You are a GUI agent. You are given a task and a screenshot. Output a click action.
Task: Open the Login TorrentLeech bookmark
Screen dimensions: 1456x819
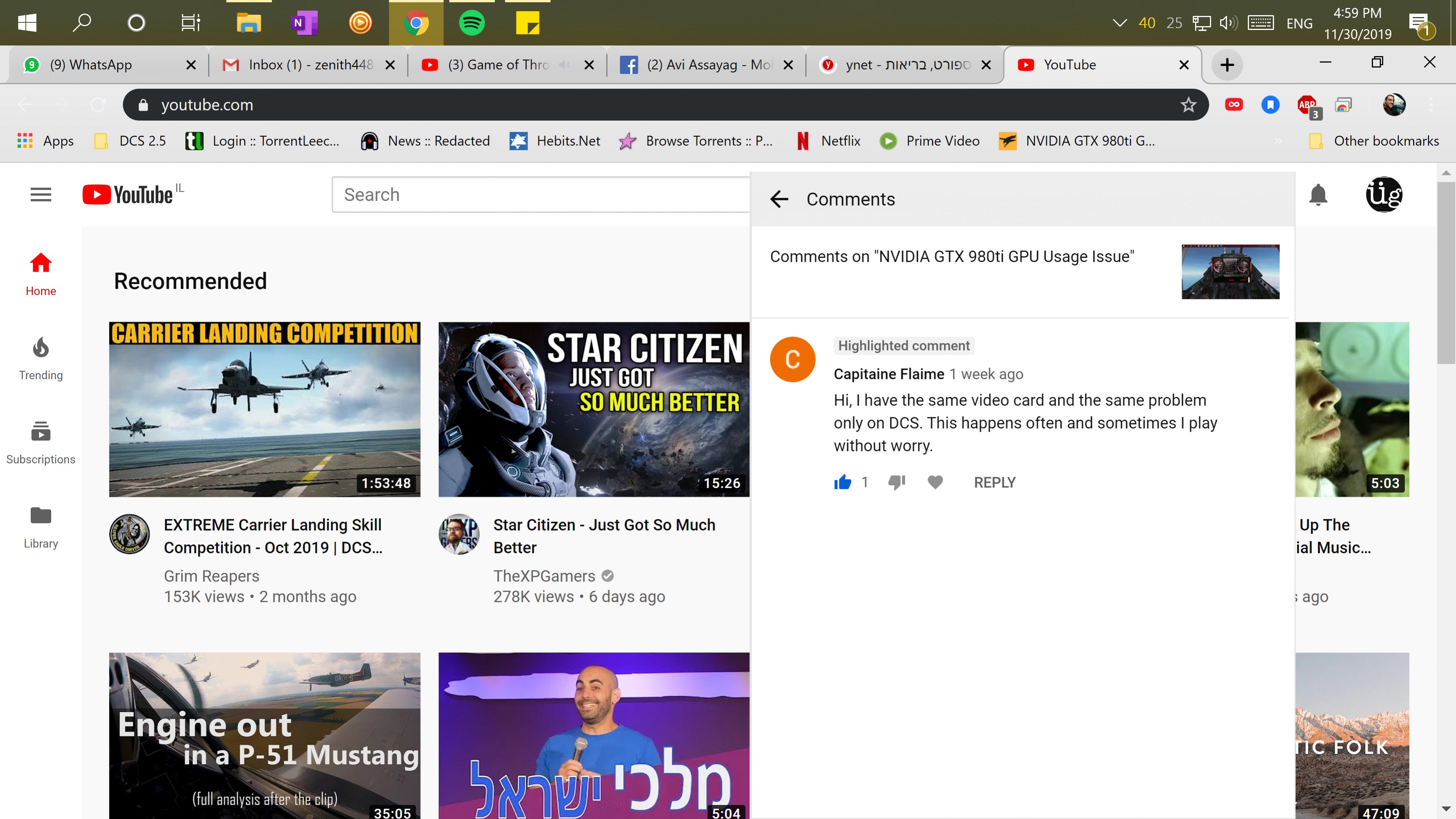click(x=262, y=141)
